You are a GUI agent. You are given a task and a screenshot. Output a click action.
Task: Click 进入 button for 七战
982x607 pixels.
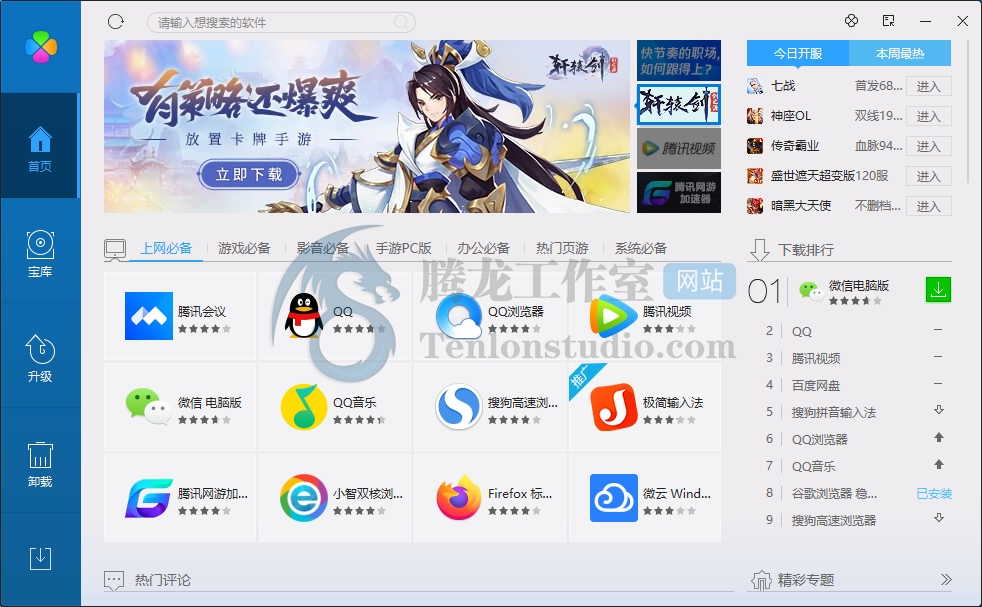[929, 86]
